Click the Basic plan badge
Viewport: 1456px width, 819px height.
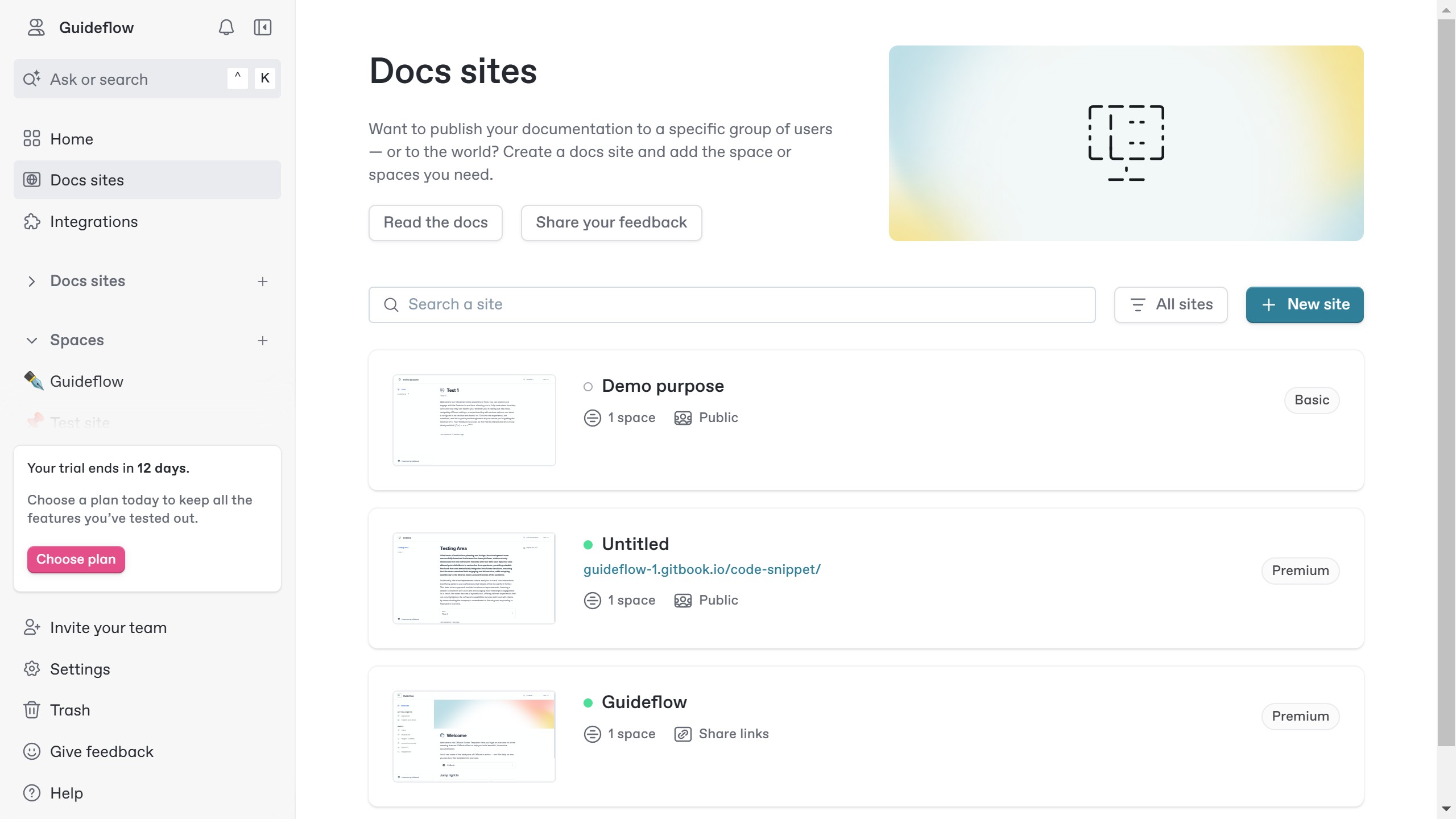(x=1312, y=400)
